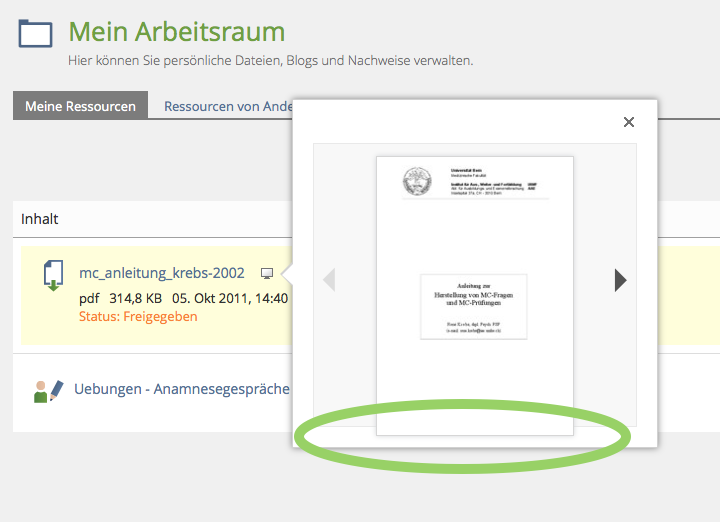Click the university seal in the previewed document
This screenshot has height=522, width=720.
pos(416,182)
